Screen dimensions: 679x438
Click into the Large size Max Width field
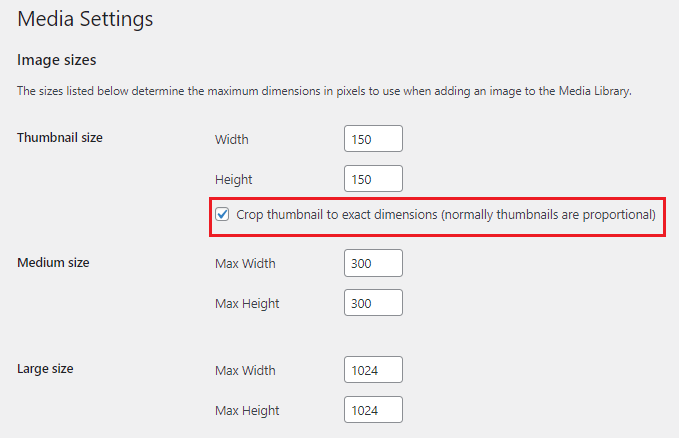click(373, 370)
